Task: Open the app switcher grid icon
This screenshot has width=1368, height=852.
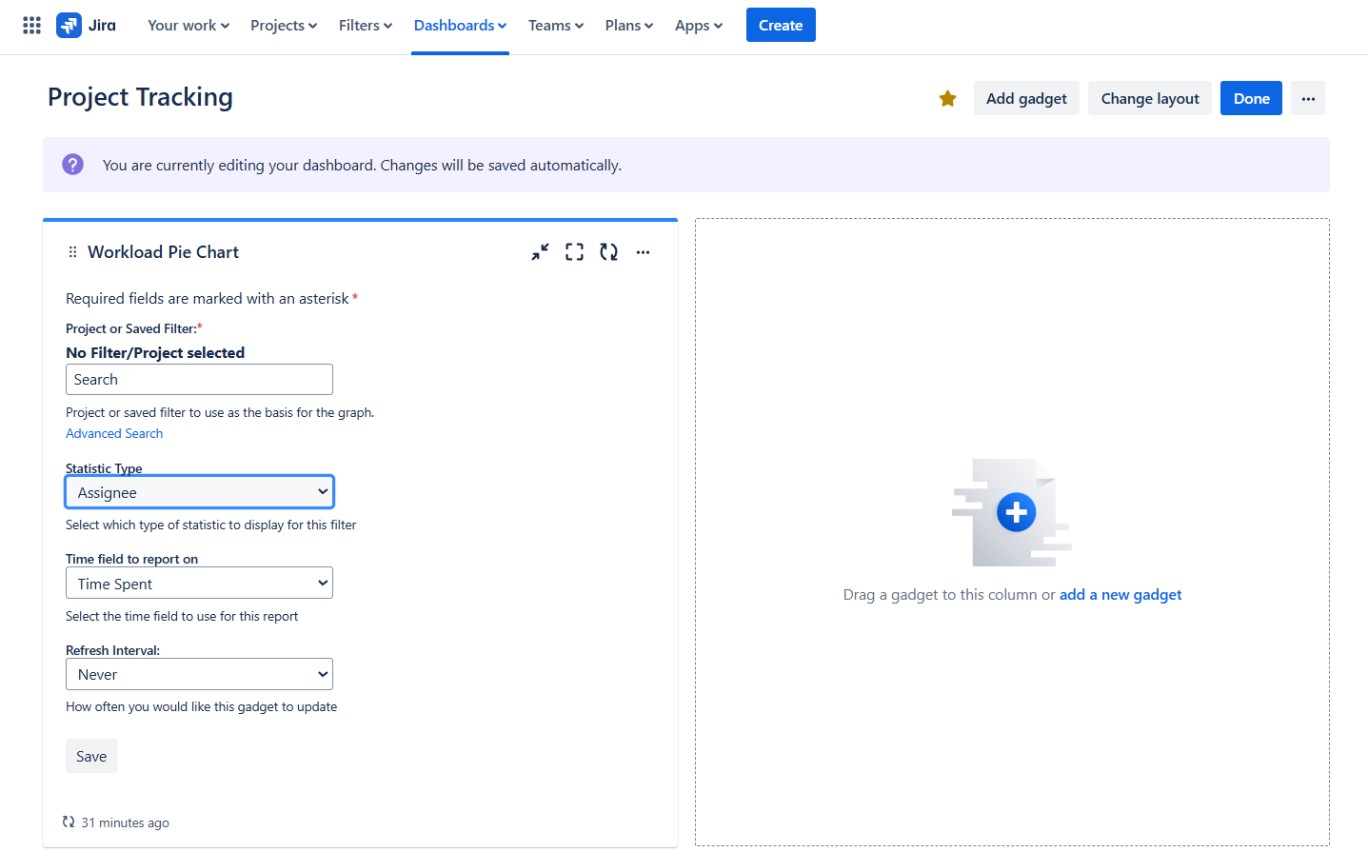Action: [31, 25]
